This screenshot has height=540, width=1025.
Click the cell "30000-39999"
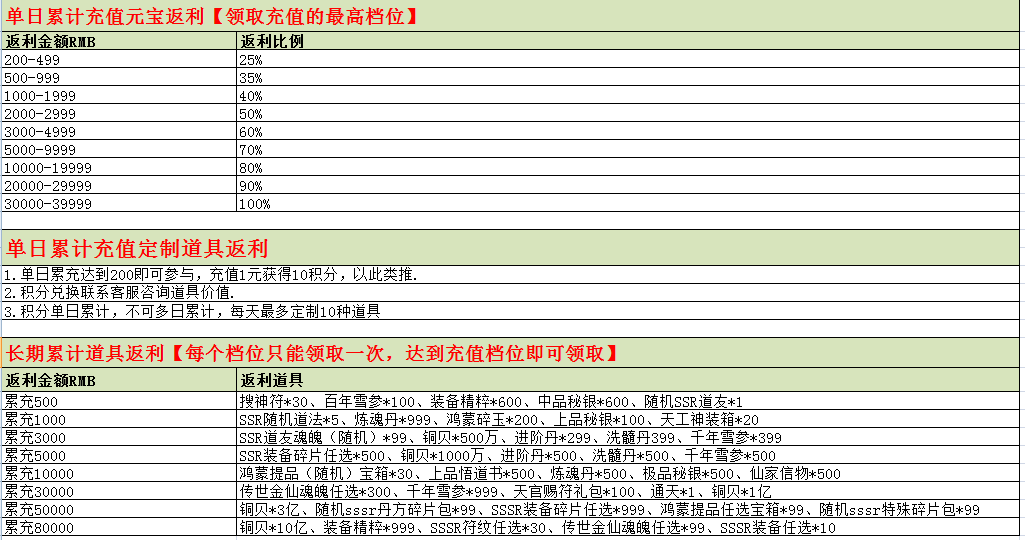[x=119, y=203]
